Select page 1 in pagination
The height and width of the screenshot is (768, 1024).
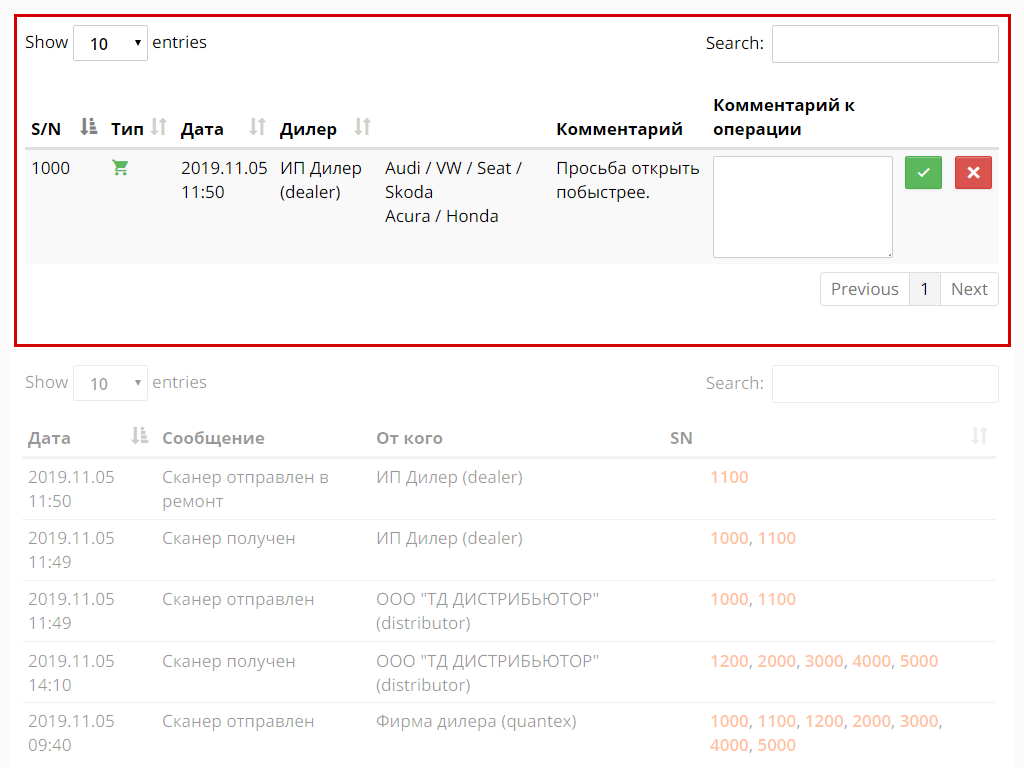[x=924, y=289]
